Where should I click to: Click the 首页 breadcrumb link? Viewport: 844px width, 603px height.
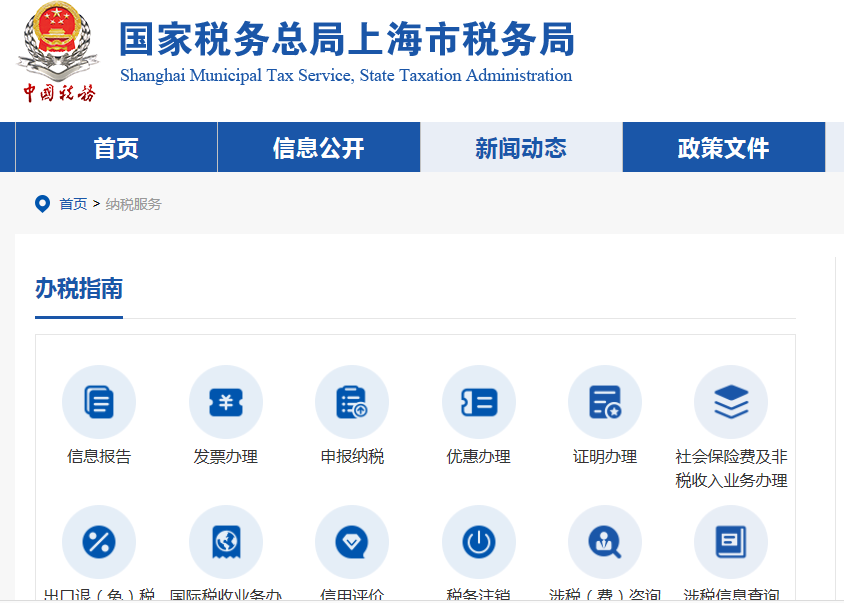click(72, 204)
